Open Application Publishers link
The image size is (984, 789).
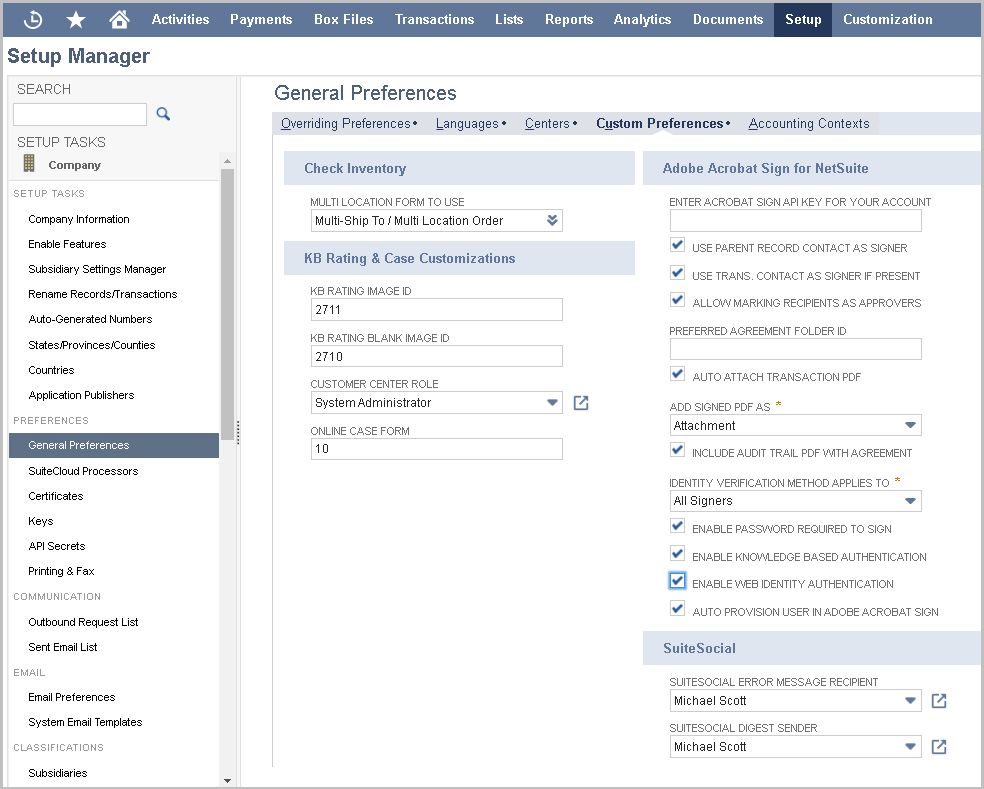81,395
